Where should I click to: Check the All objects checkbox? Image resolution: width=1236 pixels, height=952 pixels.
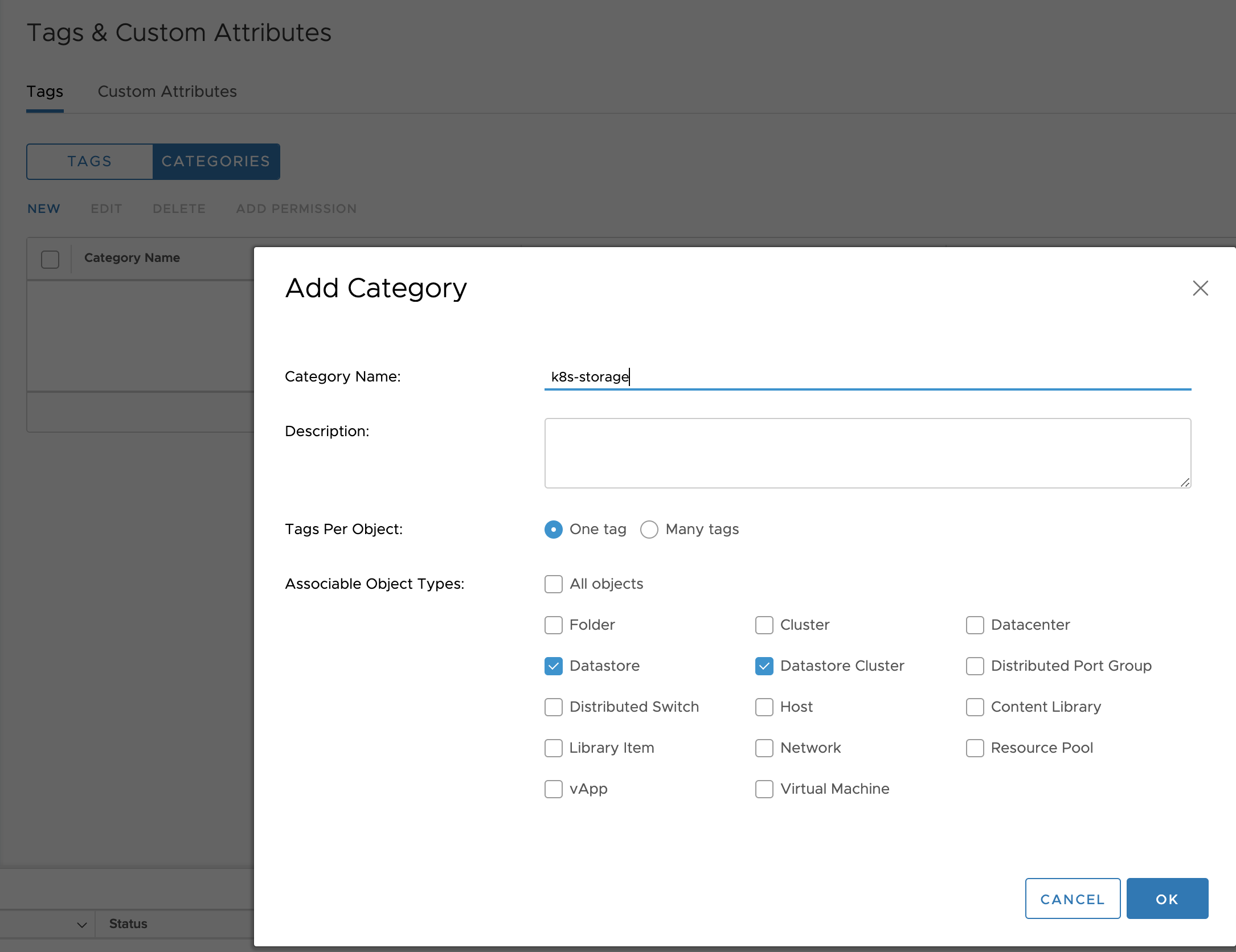[554, 584]
